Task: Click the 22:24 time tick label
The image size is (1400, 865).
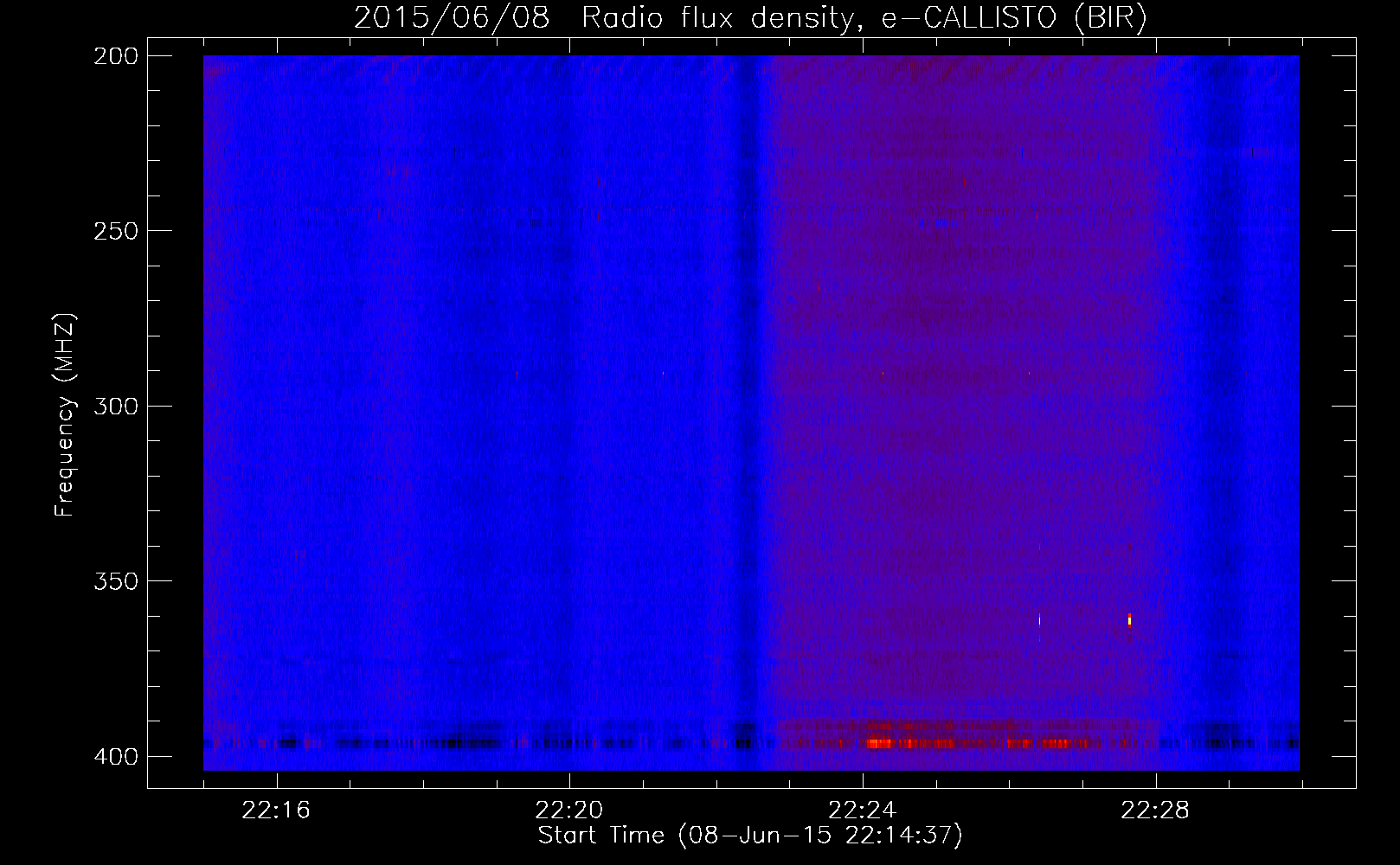Action: [863, 810]
